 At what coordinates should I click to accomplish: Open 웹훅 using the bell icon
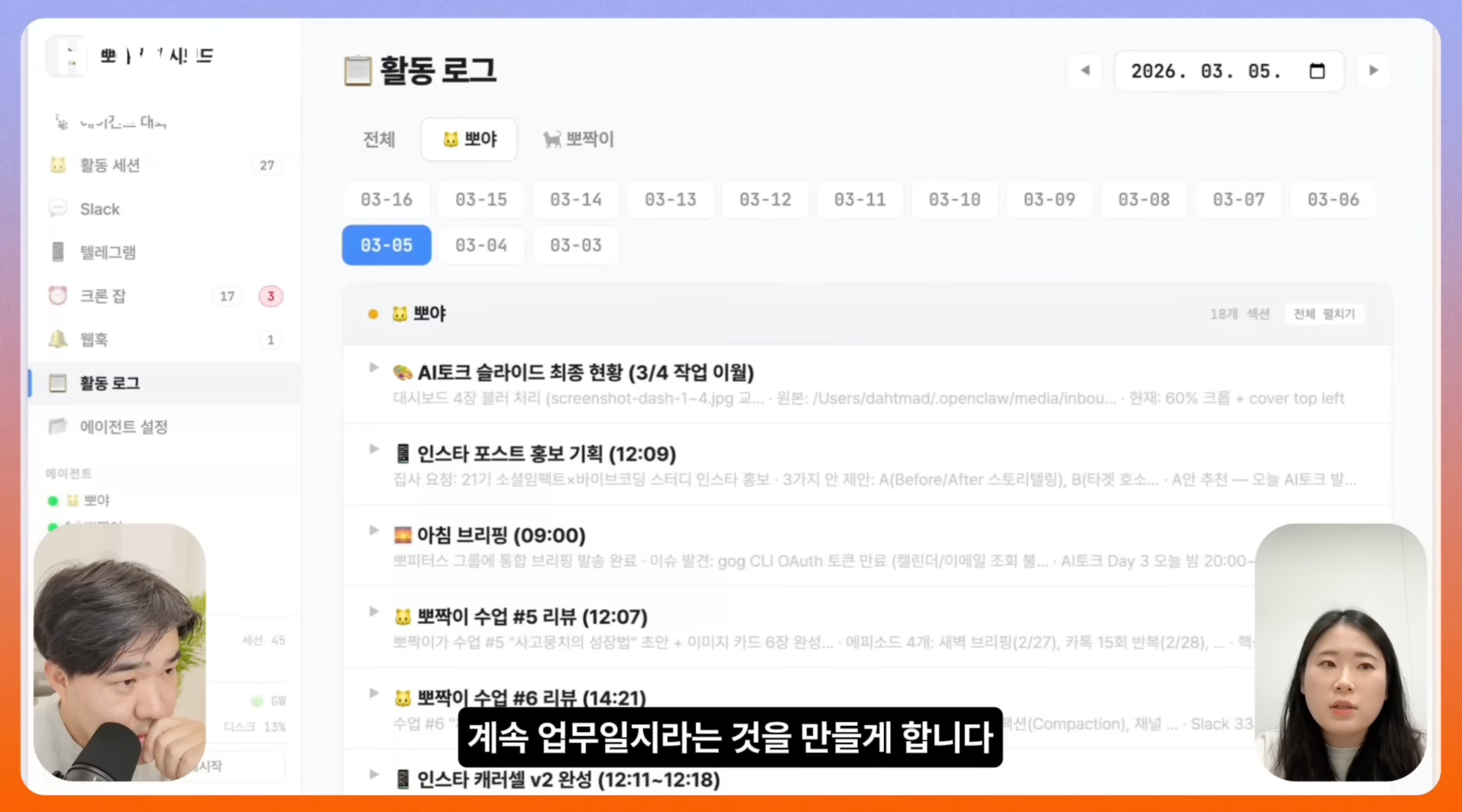[x=56, y=338]
